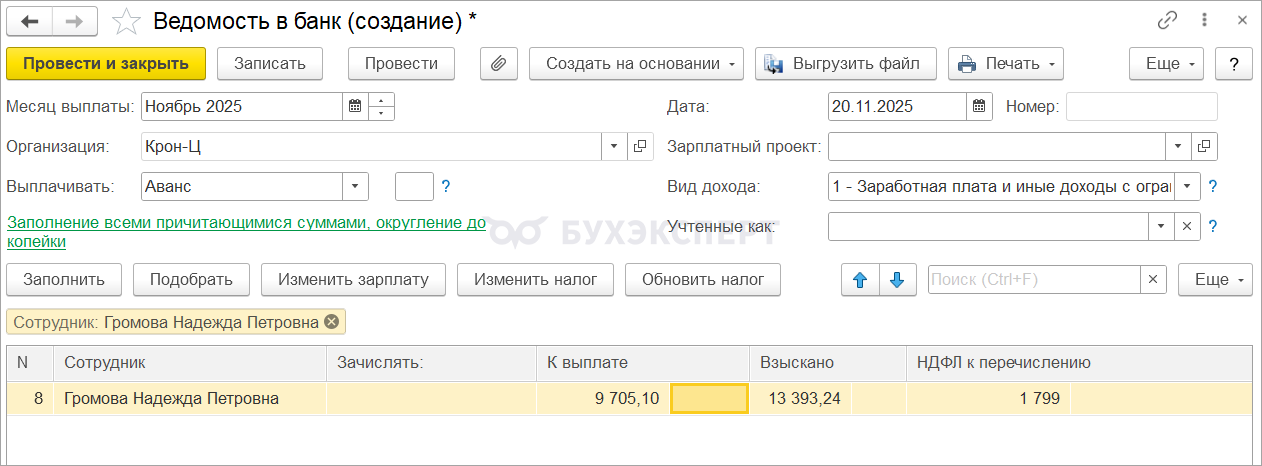1262x466 pixels.
Task: Open calendar for Дата field
Action: [979, 106]
